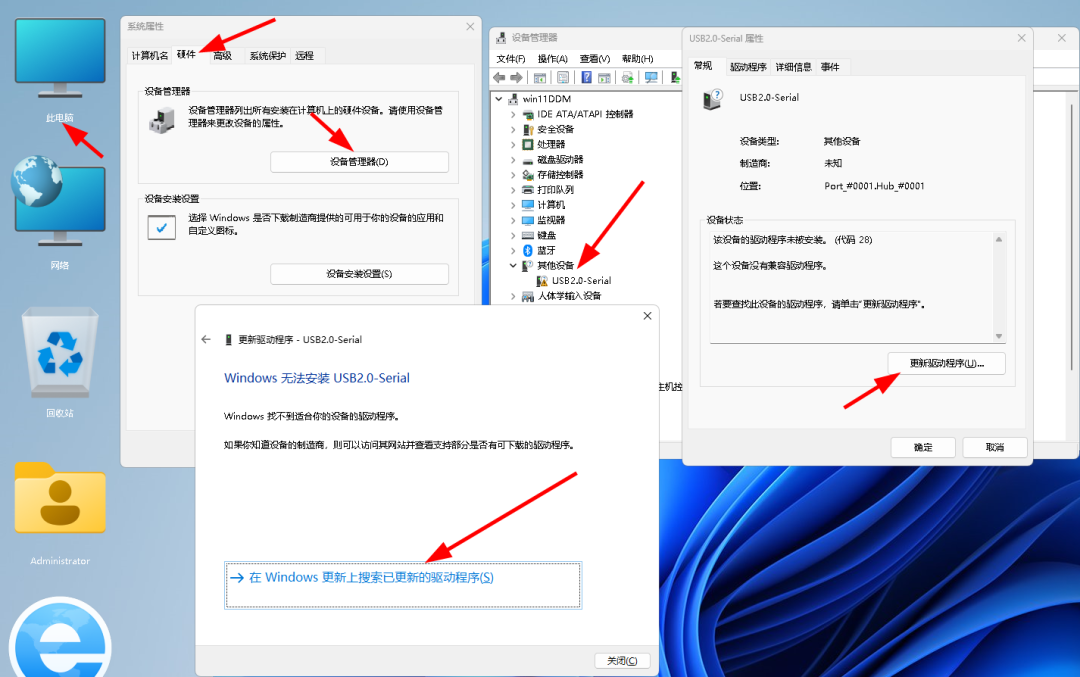Click the device status scrollbar down arrow

(998, 337)
